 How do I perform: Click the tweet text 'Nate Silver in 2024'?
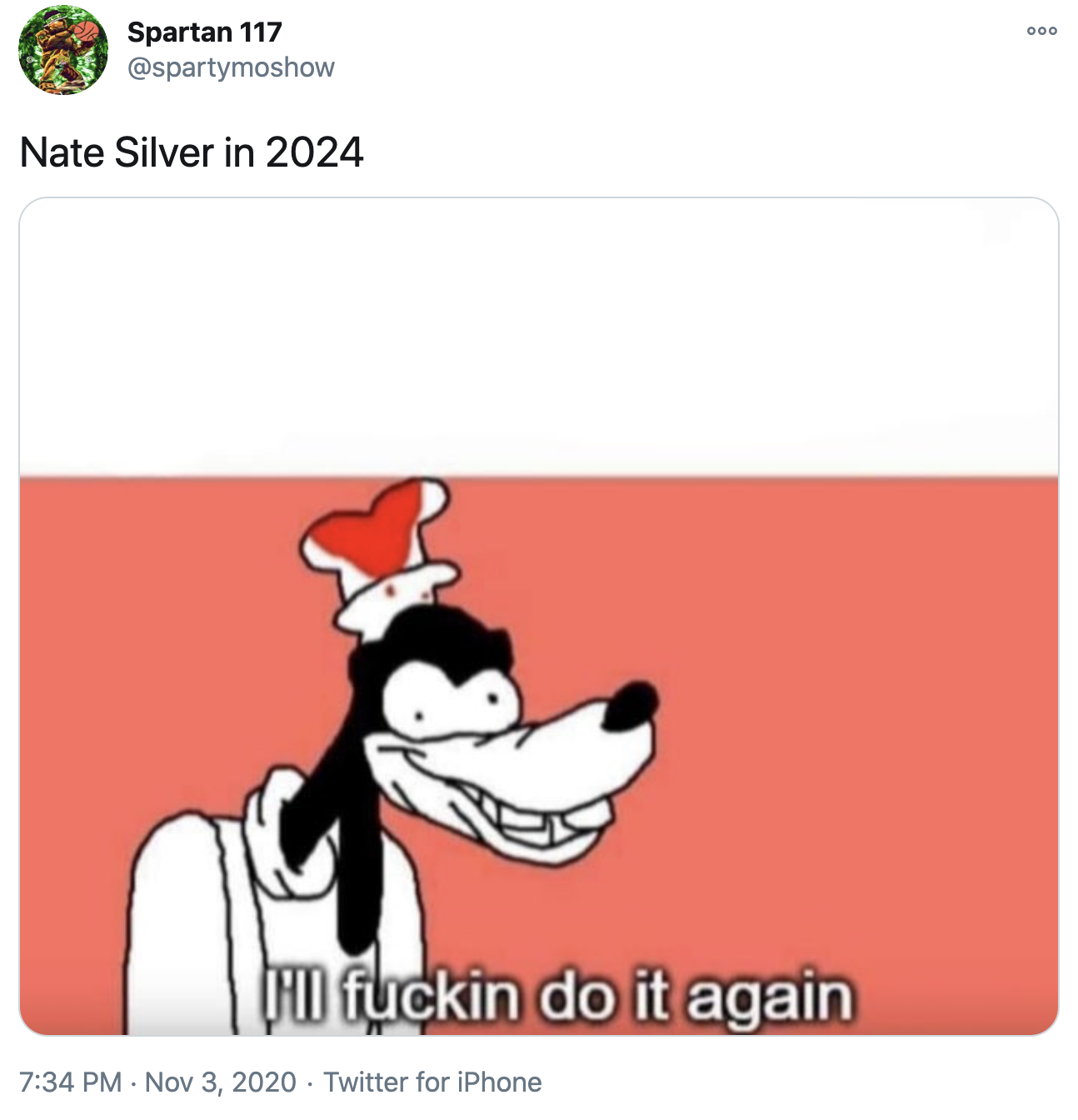192,152
